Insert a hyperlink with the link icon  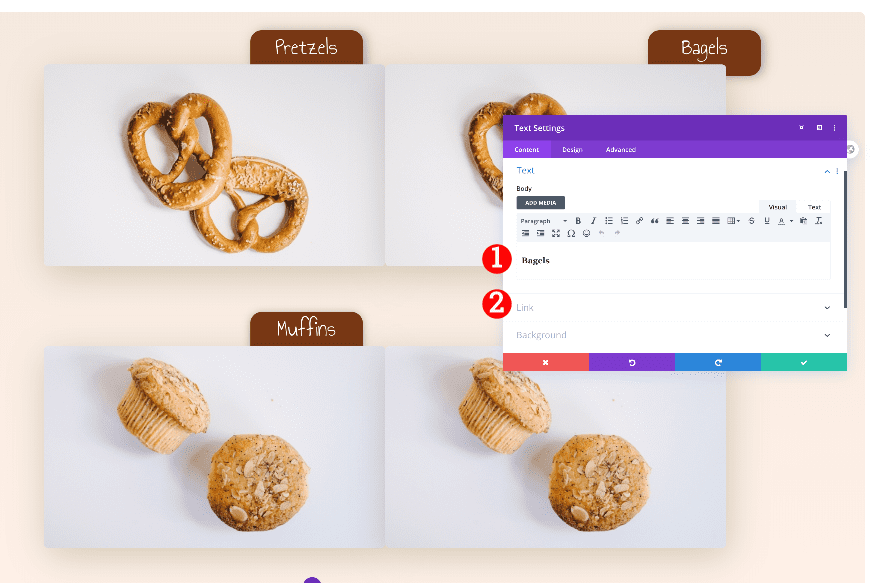(639, 221)
